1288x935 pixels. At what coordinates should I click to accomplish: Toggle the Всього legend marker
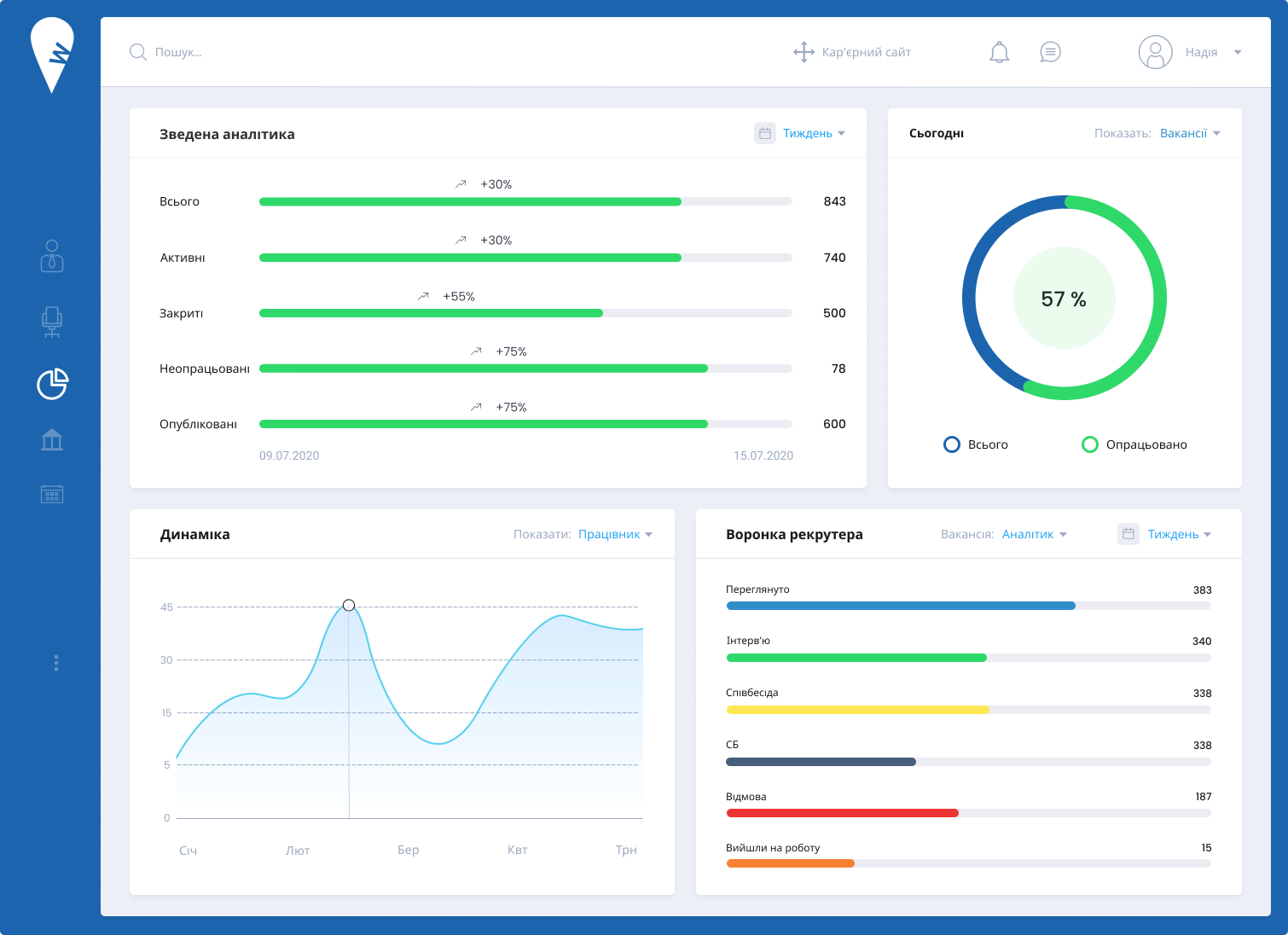coord(952,444)
